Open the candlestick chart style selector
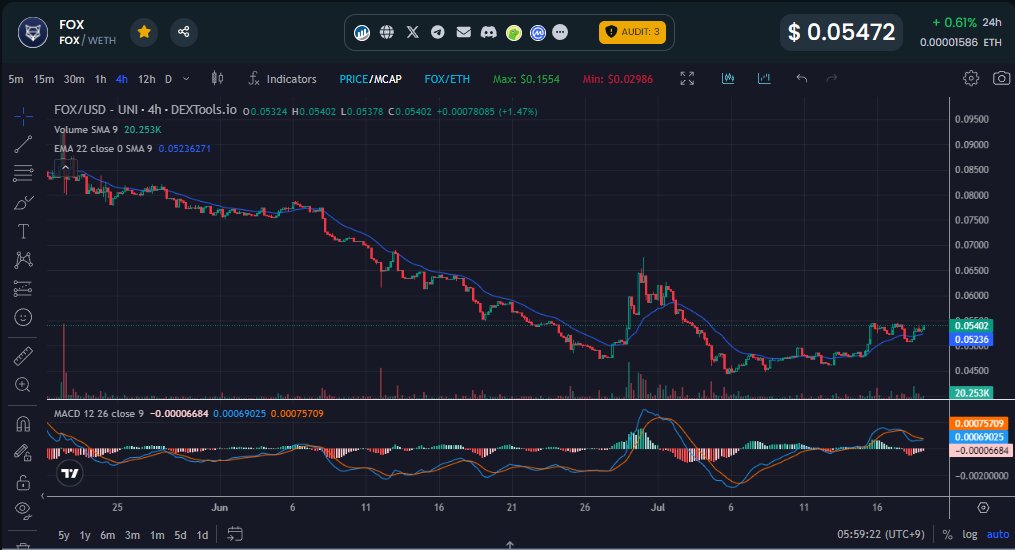The width and height of the screenshot is (1015, 550). tap(218, 78)
